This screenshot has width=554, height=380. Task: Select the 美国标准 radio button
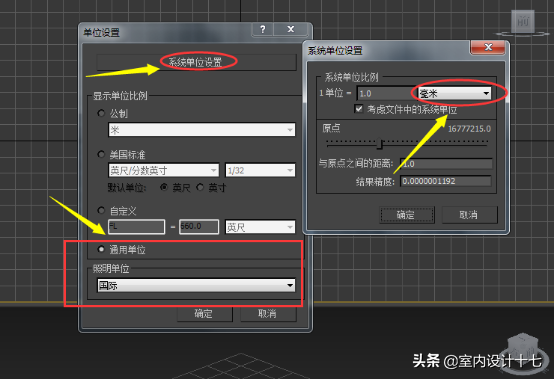pos(101,154)
